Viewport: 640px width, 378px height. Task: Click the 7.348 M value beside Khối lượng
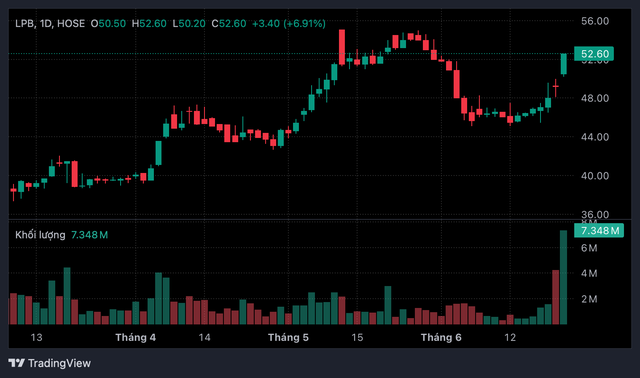tap(89, 235)
